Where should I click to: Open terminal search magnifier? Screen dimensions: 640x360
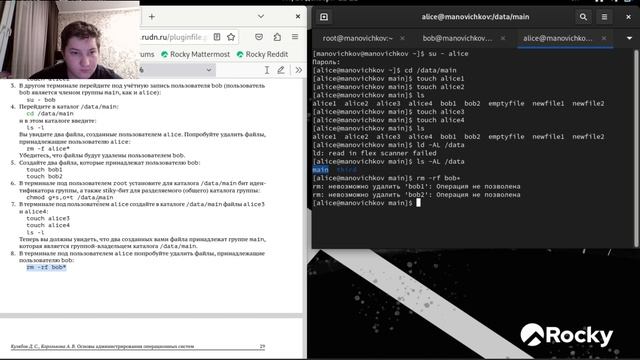coord(583,17)
